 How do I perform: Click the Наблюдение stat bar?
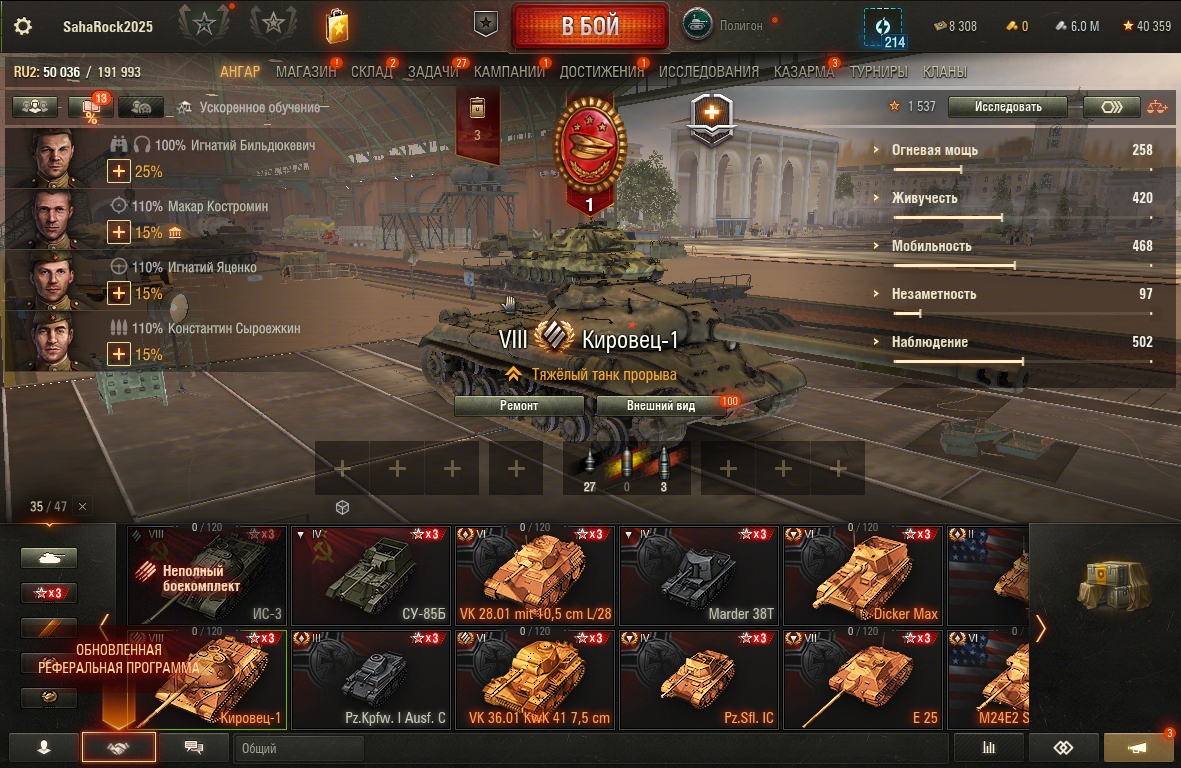pos(1022,362)
